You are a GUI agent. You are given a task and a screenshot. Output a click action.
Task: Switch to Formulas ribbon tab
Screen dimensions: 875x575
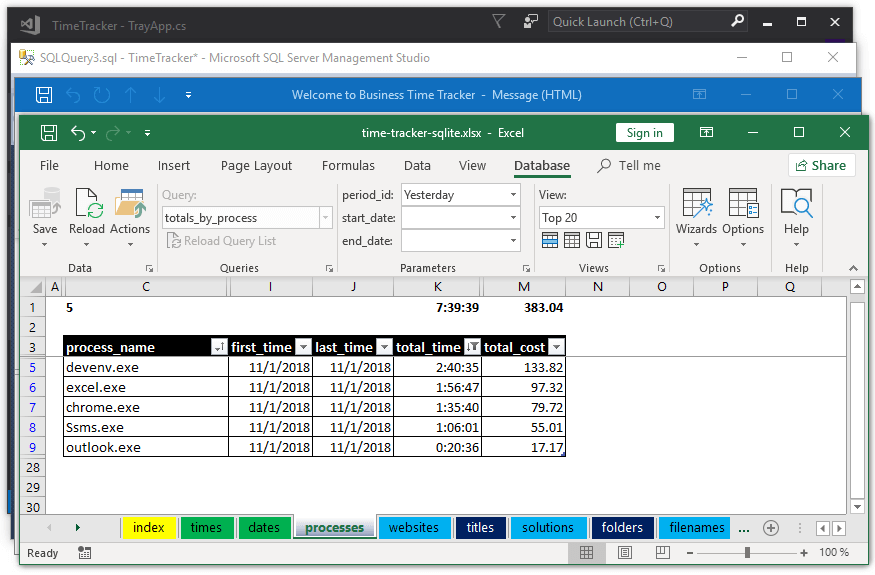(x=348, y=166)
